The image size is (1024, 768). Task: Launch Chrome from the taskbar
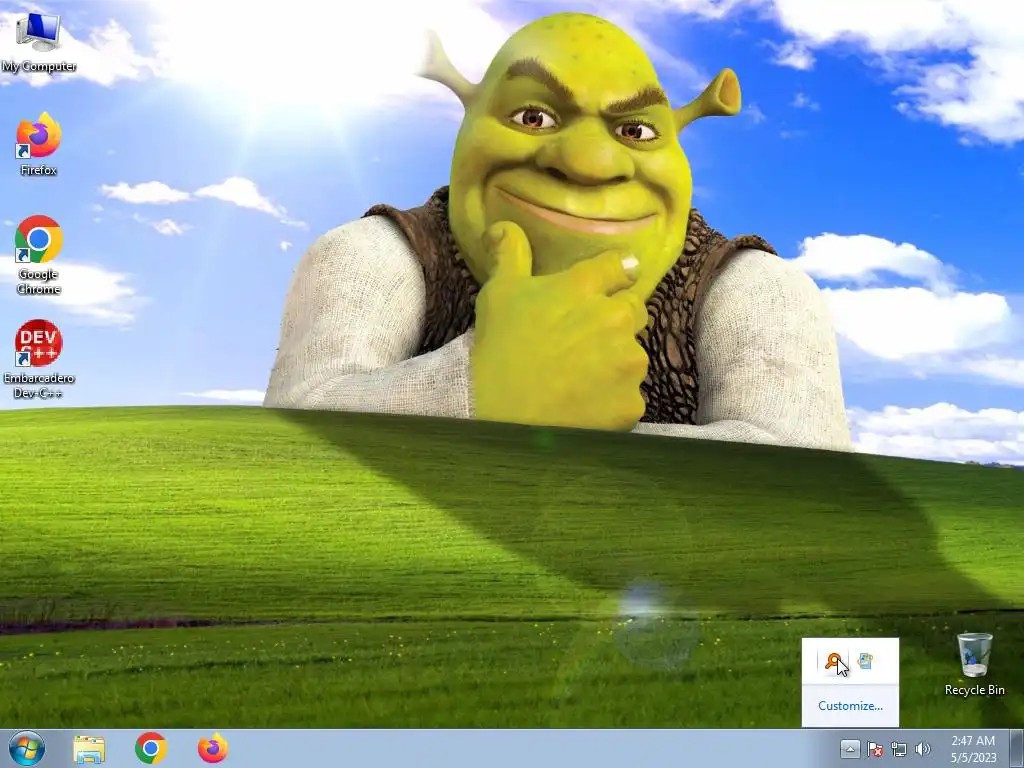click(x=151, y=748)
